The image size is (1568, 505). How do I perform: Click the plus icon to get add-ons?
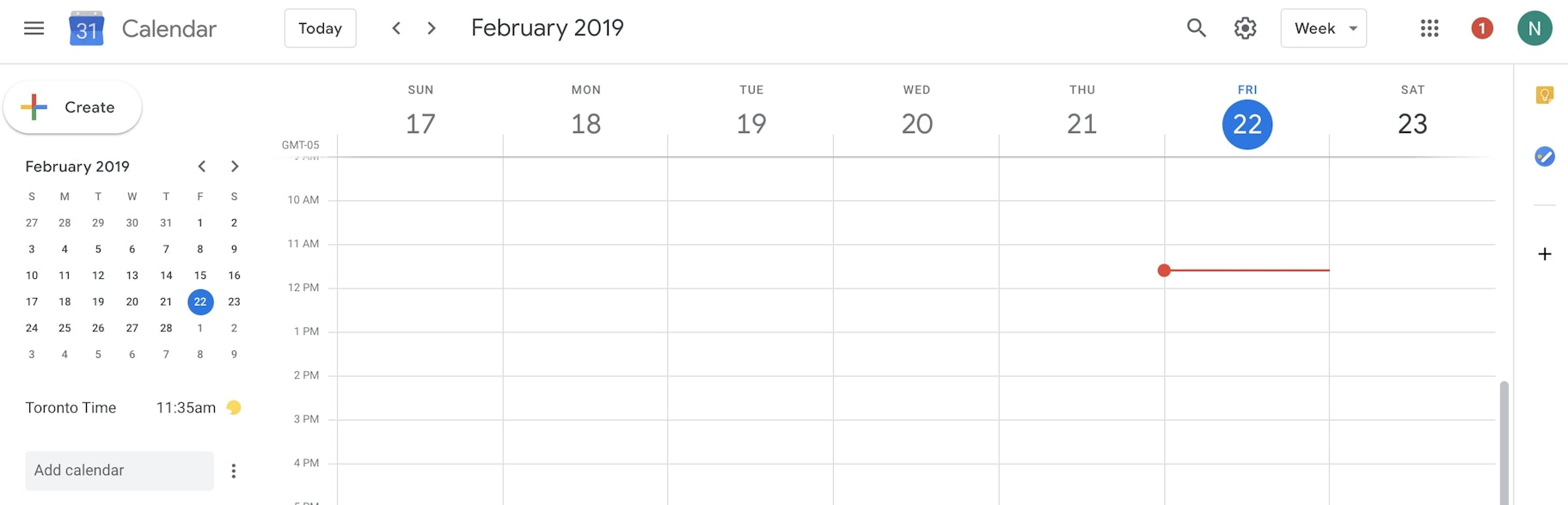[1544, 254]
